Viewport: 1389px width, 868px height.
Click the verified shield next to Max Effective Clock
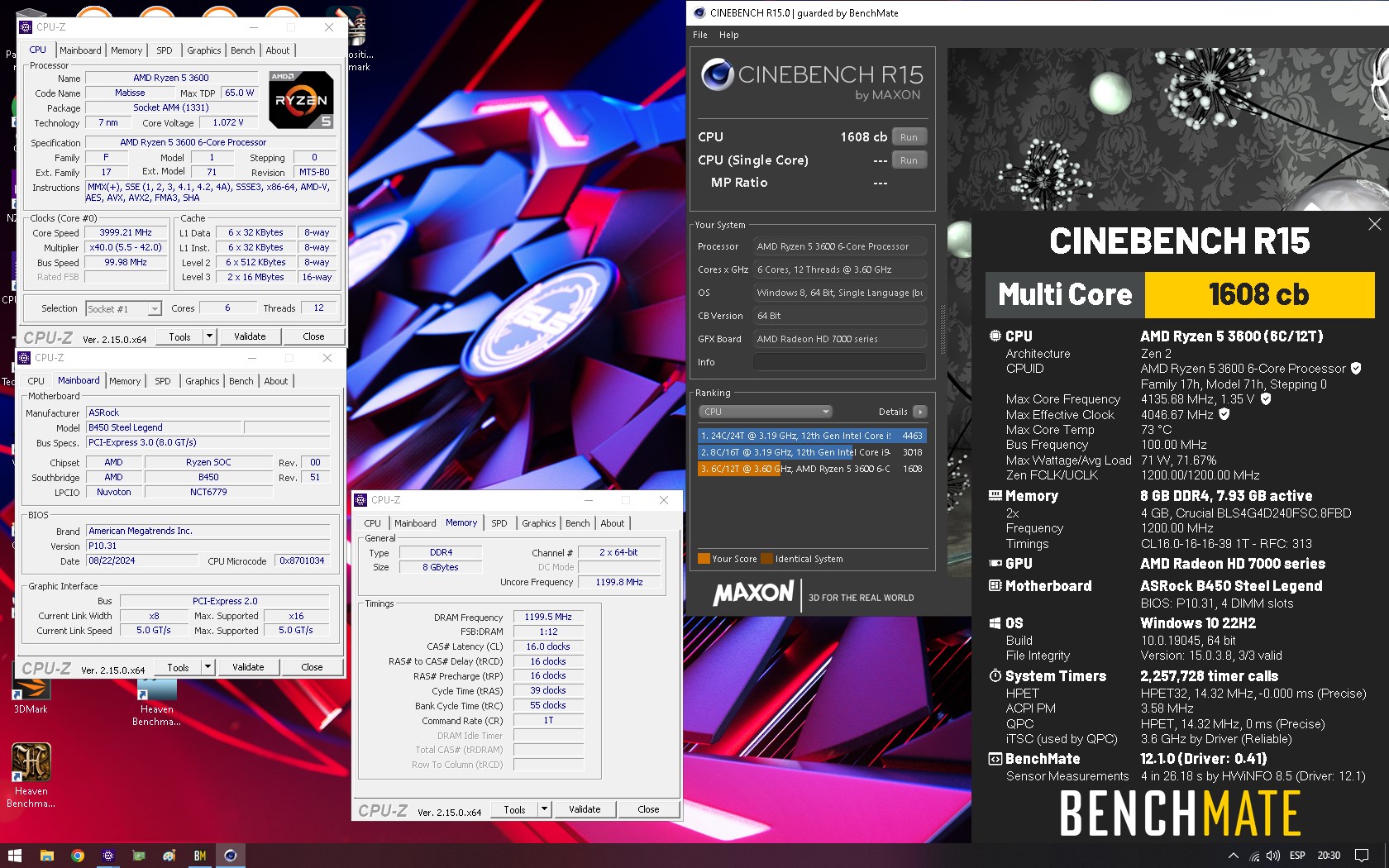click(x=1224, y=414)
